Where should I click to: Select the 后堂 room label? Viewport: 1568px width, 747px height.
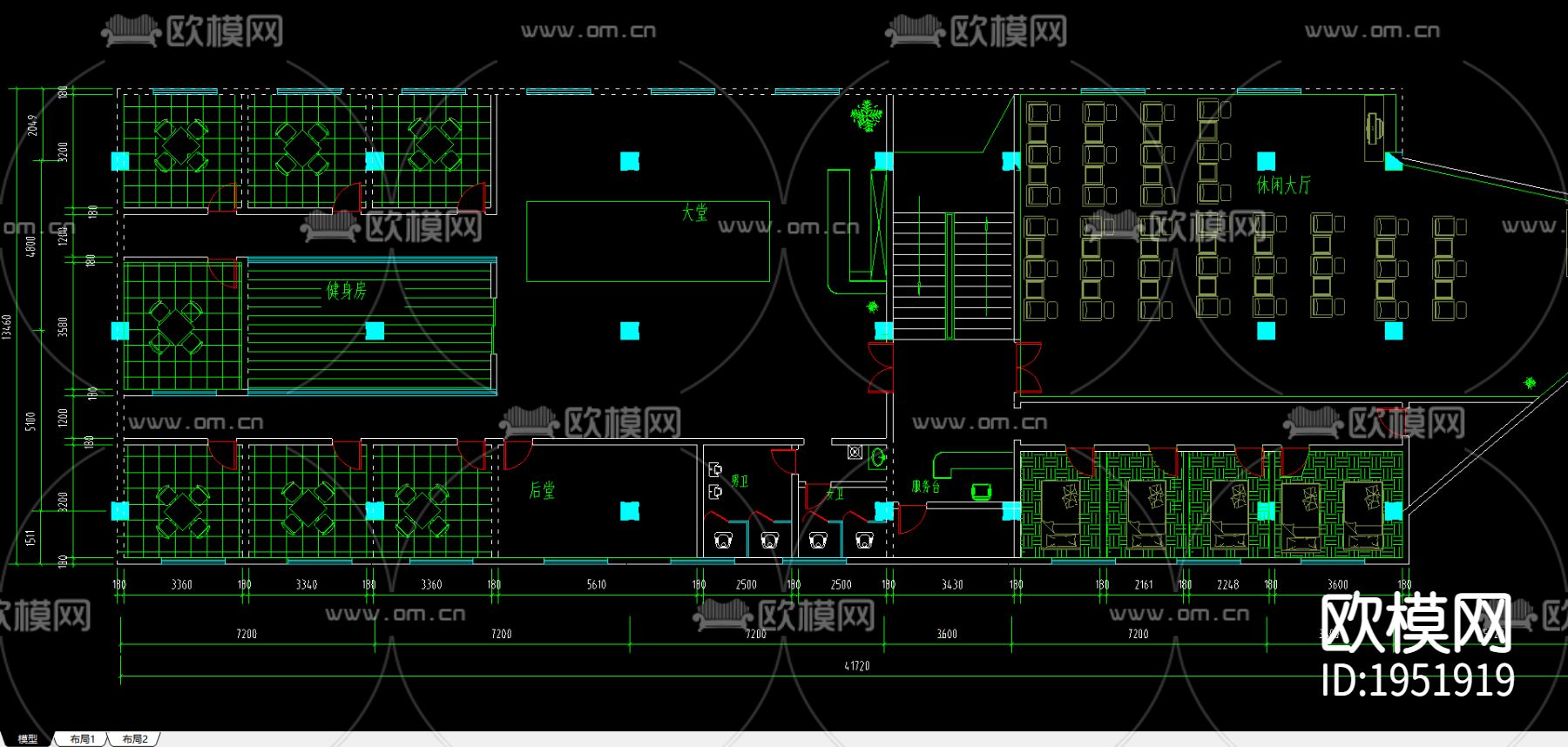pos(542,491)
